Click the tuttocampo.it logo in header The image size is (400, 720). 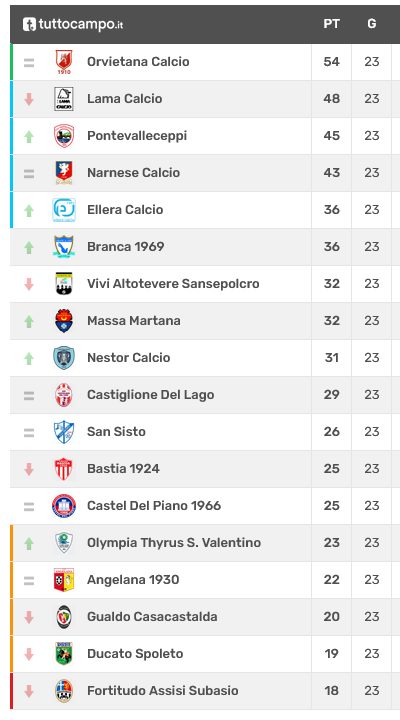point(73,24)
